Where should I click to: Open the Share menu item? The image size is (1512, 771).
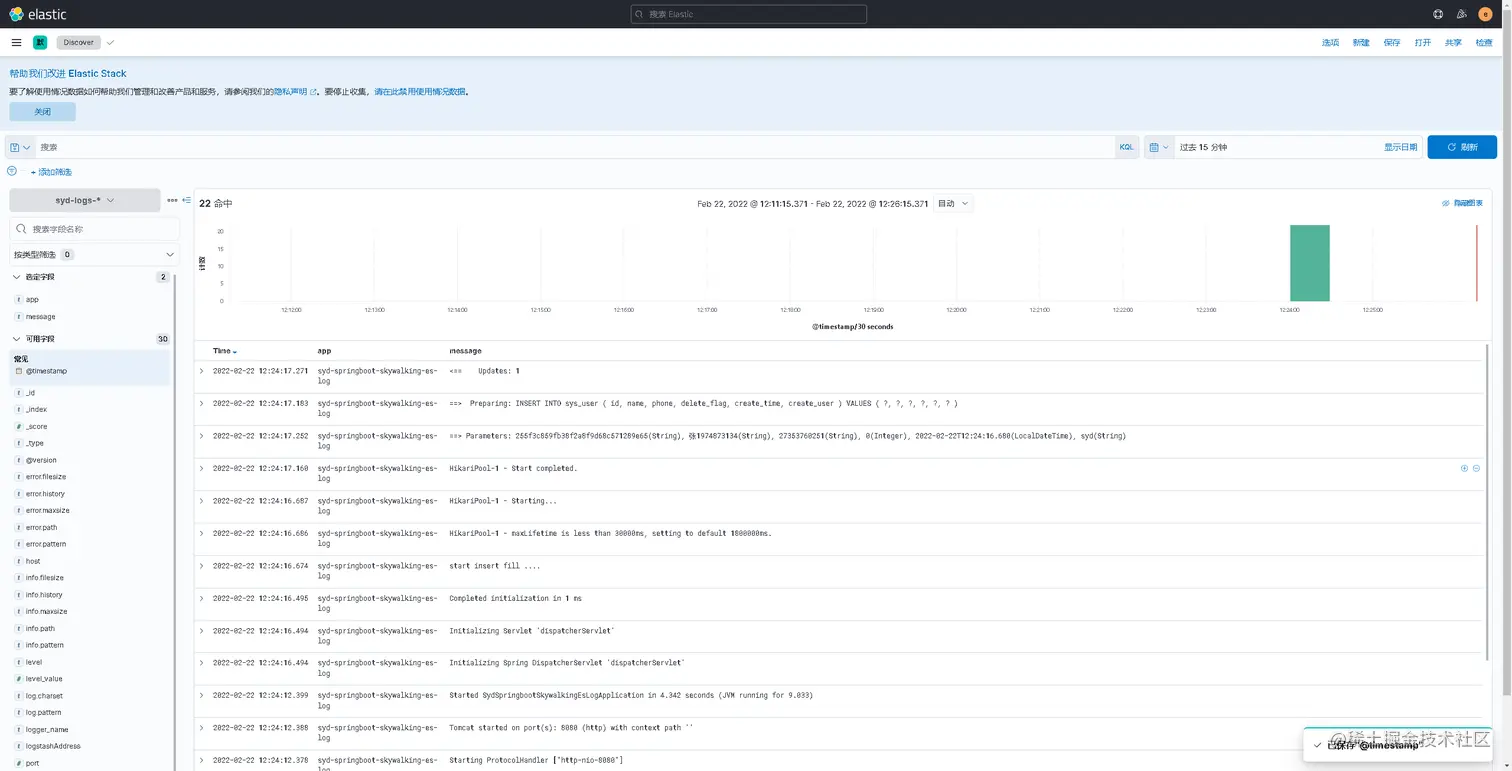pyautogui.click(x=1453, y=42)
